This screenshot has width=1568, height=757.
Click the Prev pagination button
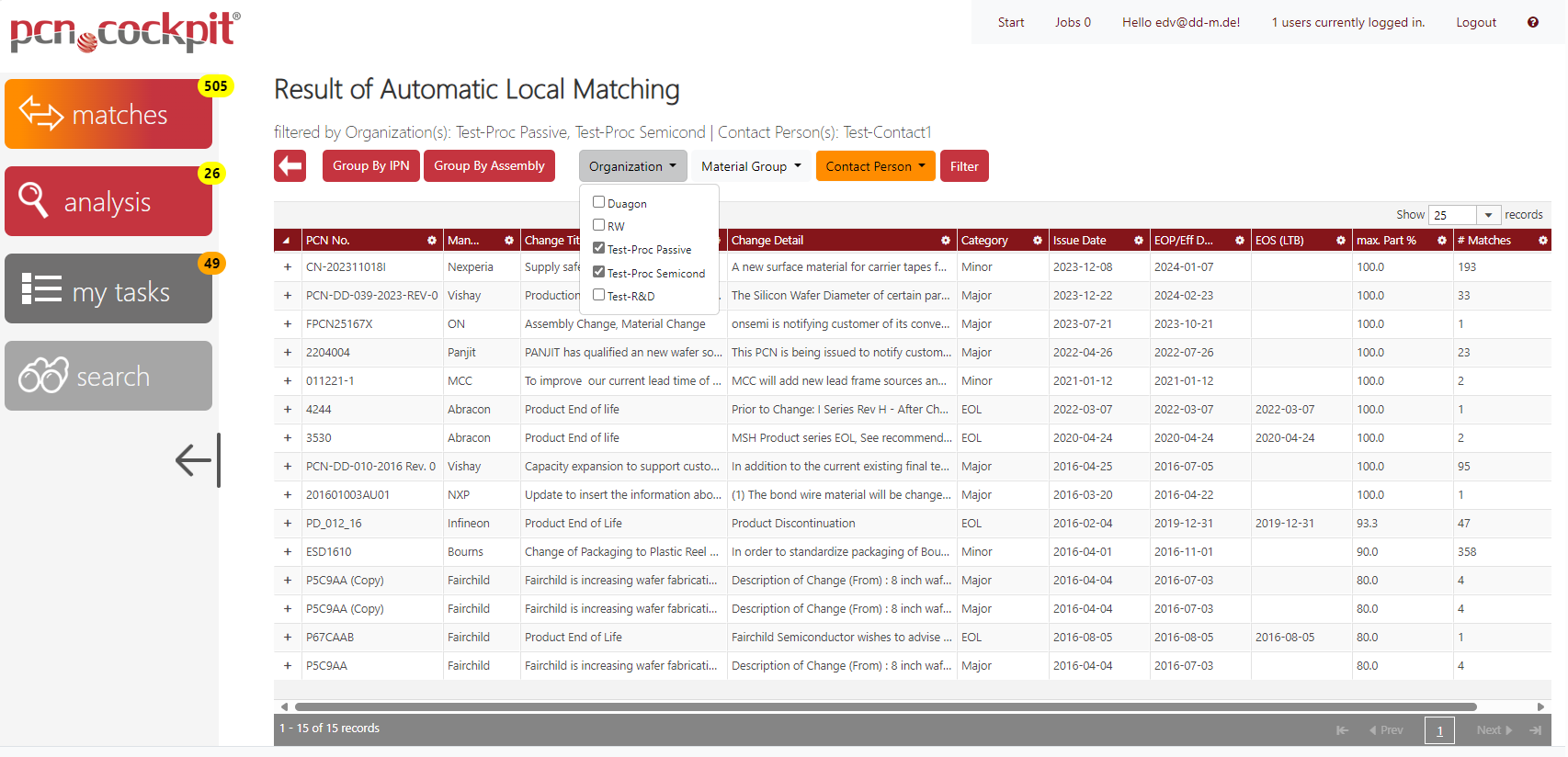[x=1386, y=730]
